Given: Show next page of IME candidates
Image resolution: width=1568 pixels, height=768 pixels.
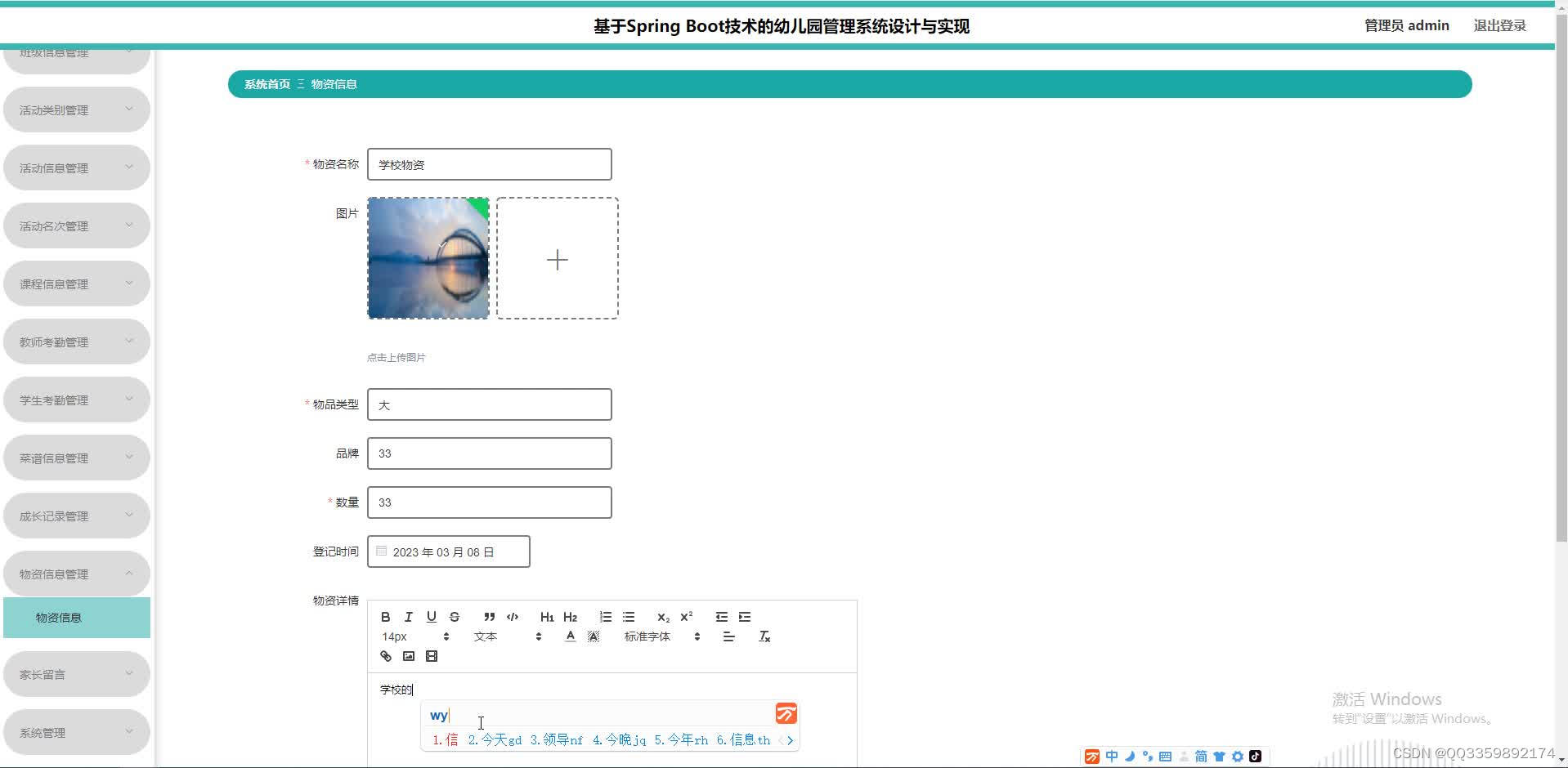Looking at the screenshot, I should coord(790,740).
